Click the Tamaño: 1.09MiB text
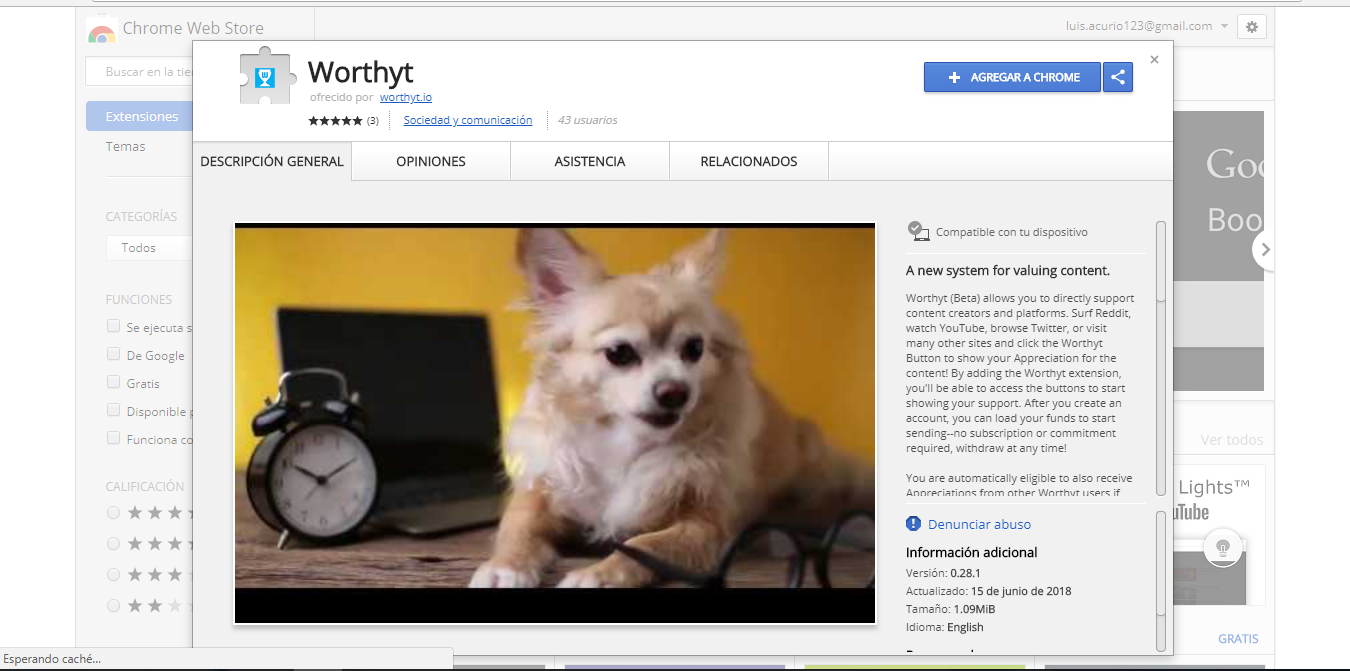 950,609
